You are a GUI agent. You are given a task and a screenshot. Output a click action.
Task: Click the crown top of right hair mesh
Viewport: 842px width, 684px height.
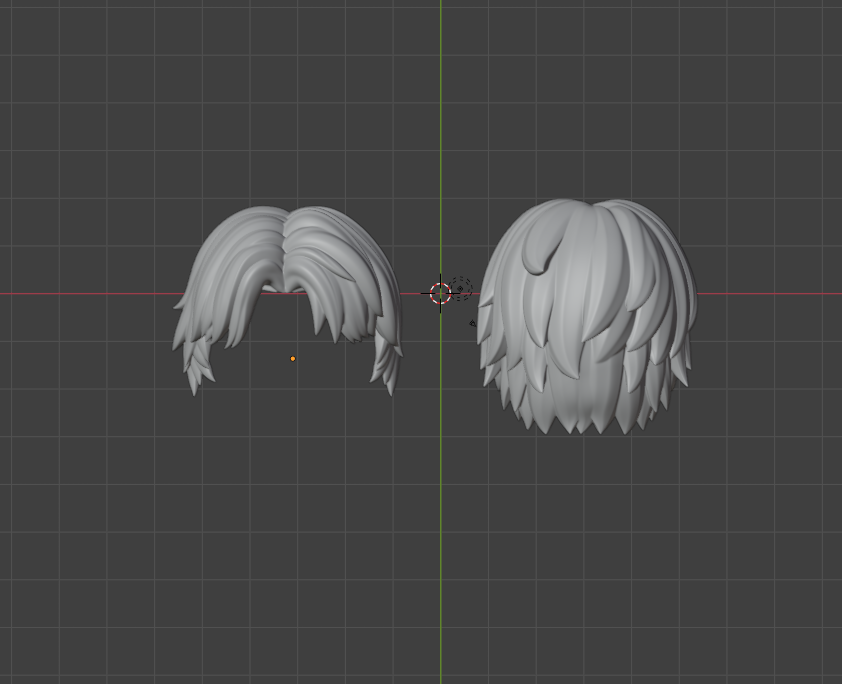[x=585, y=208]
